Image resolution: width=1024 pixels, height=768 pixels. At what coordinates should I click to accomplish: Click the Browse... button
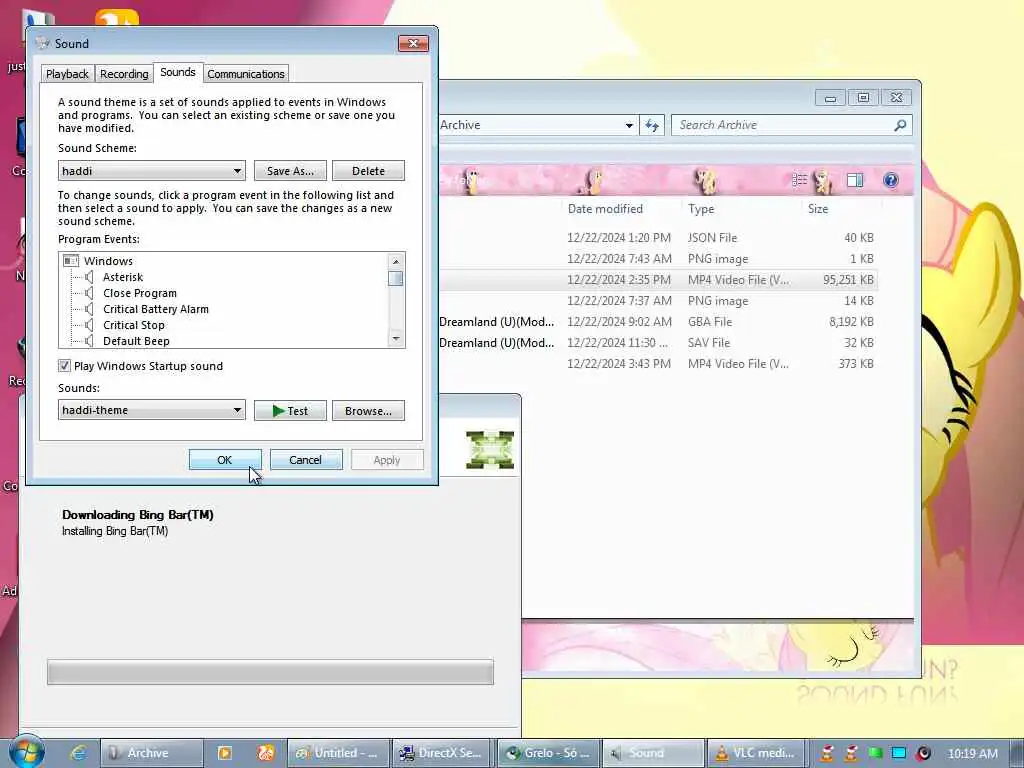point(368,411)
